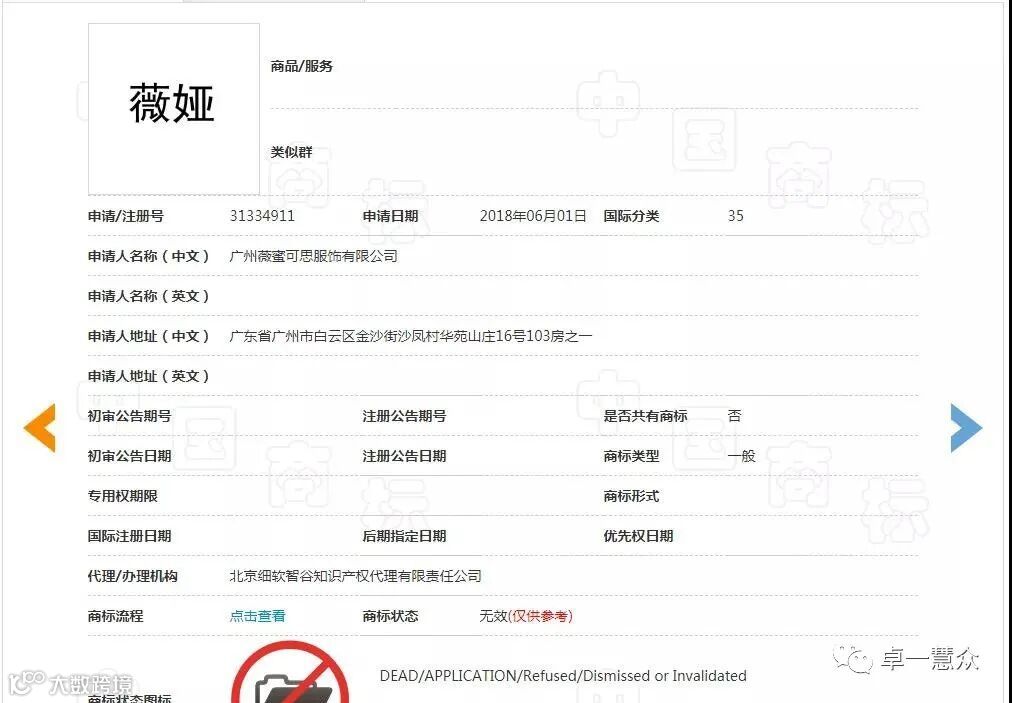Click the 薇娅 trademark image thumbnail
1012x703 pixels.
click(174, 108)
